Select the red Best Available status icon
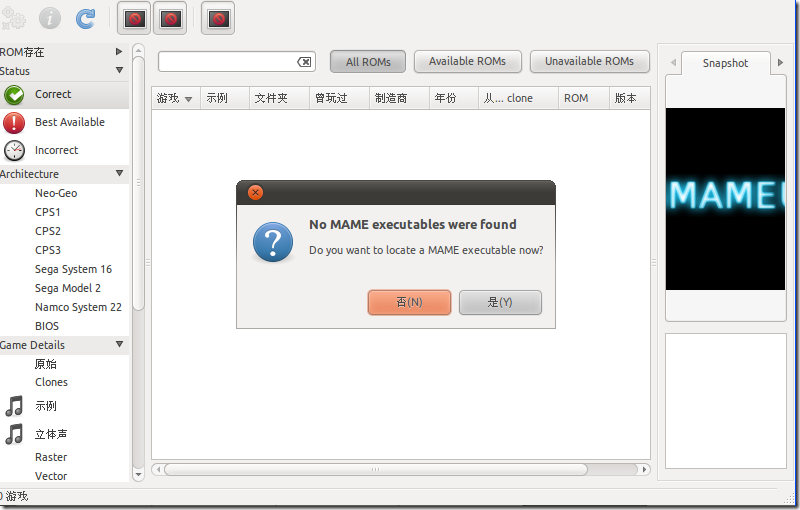The width and height of the screenshot is (800, 510). point(14,123)
